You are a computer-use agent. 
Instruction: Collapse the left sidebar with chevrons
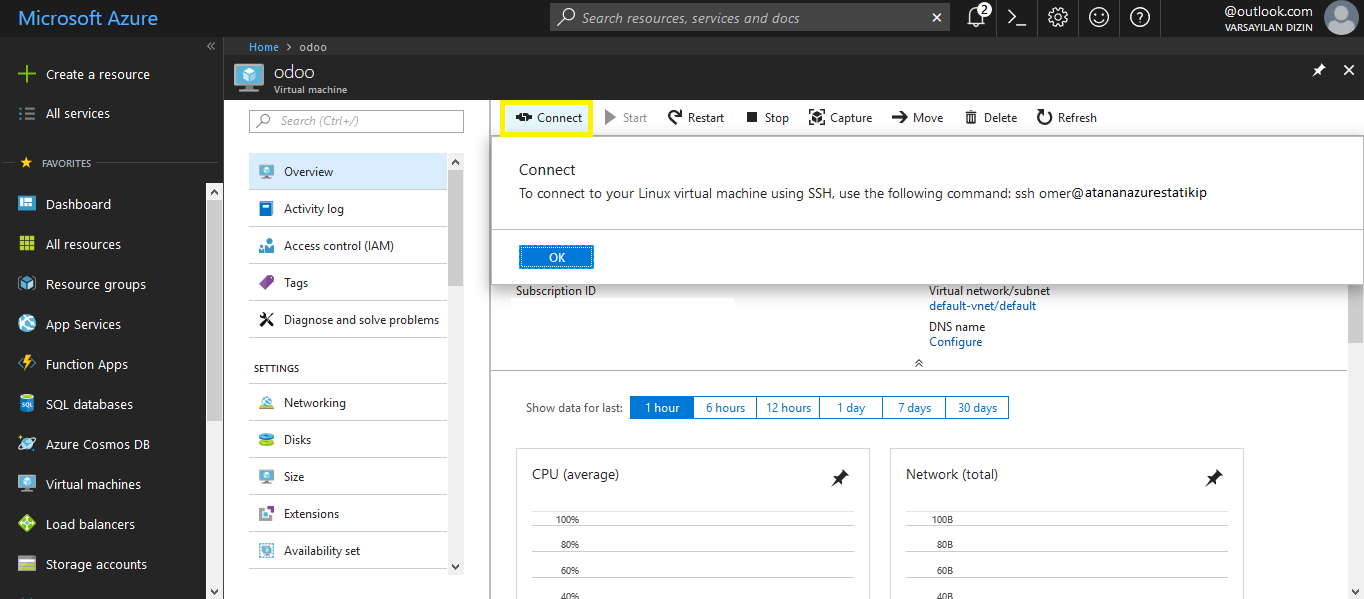211,47
